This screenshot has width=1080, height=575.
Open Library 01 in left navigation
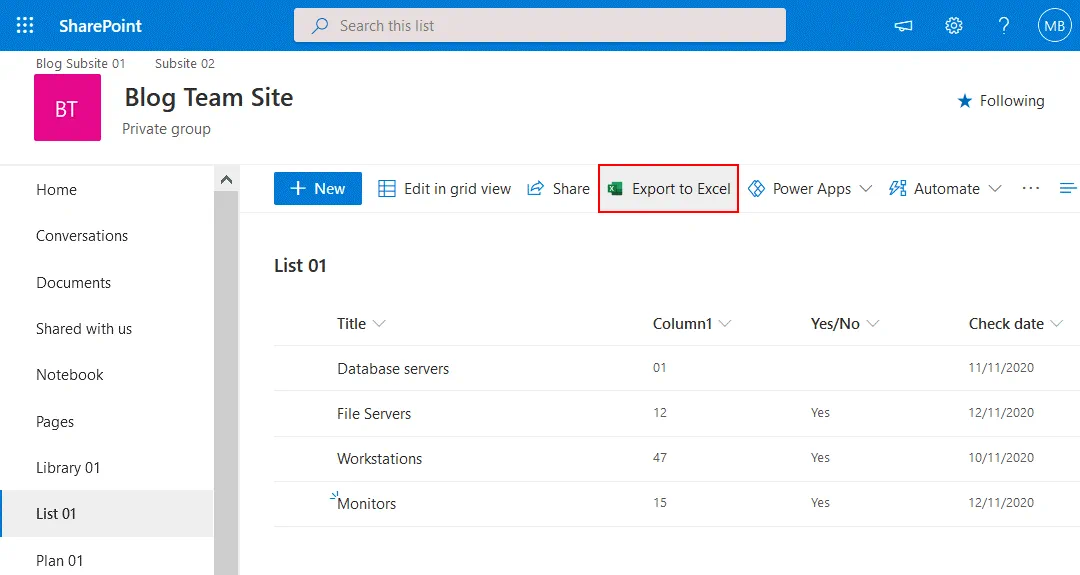click(x=68, y=468)
